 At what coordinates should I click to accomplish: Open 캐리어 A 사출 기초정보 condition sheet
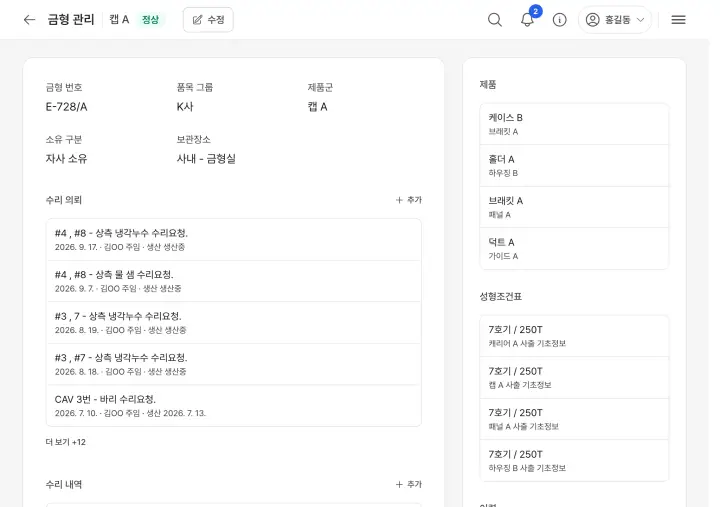[x=574, y=336]
